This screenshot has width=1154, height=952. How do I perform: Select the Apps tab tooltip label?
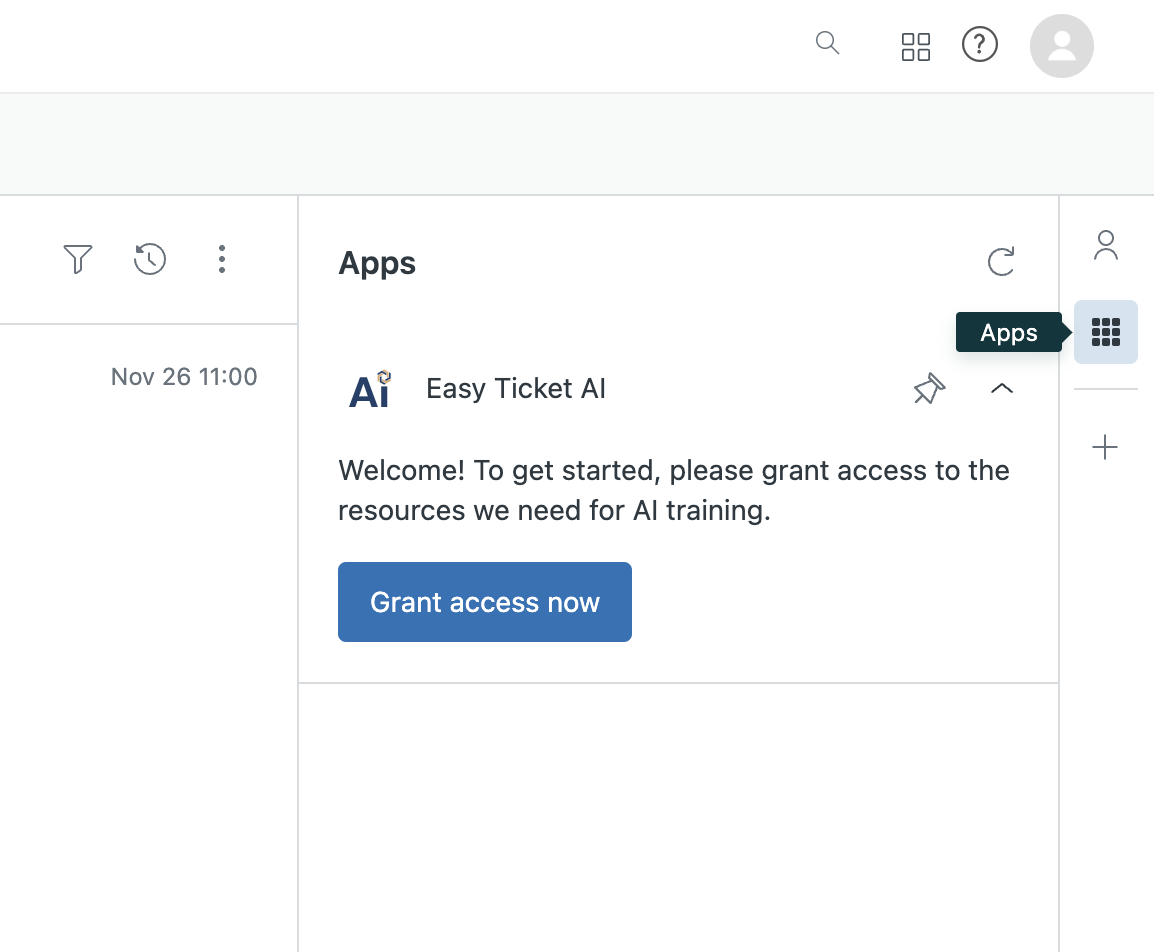click(x=1008, y=332)
